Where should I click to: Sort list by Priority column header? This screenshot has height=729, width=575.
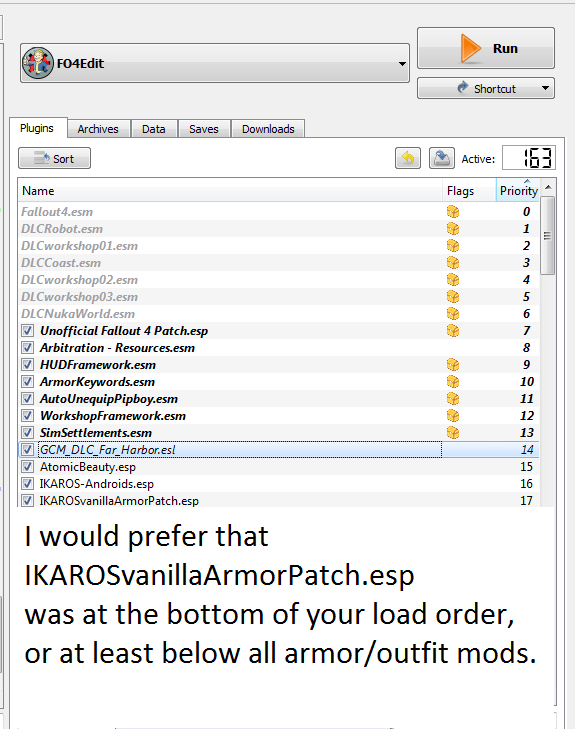(518, 191)
